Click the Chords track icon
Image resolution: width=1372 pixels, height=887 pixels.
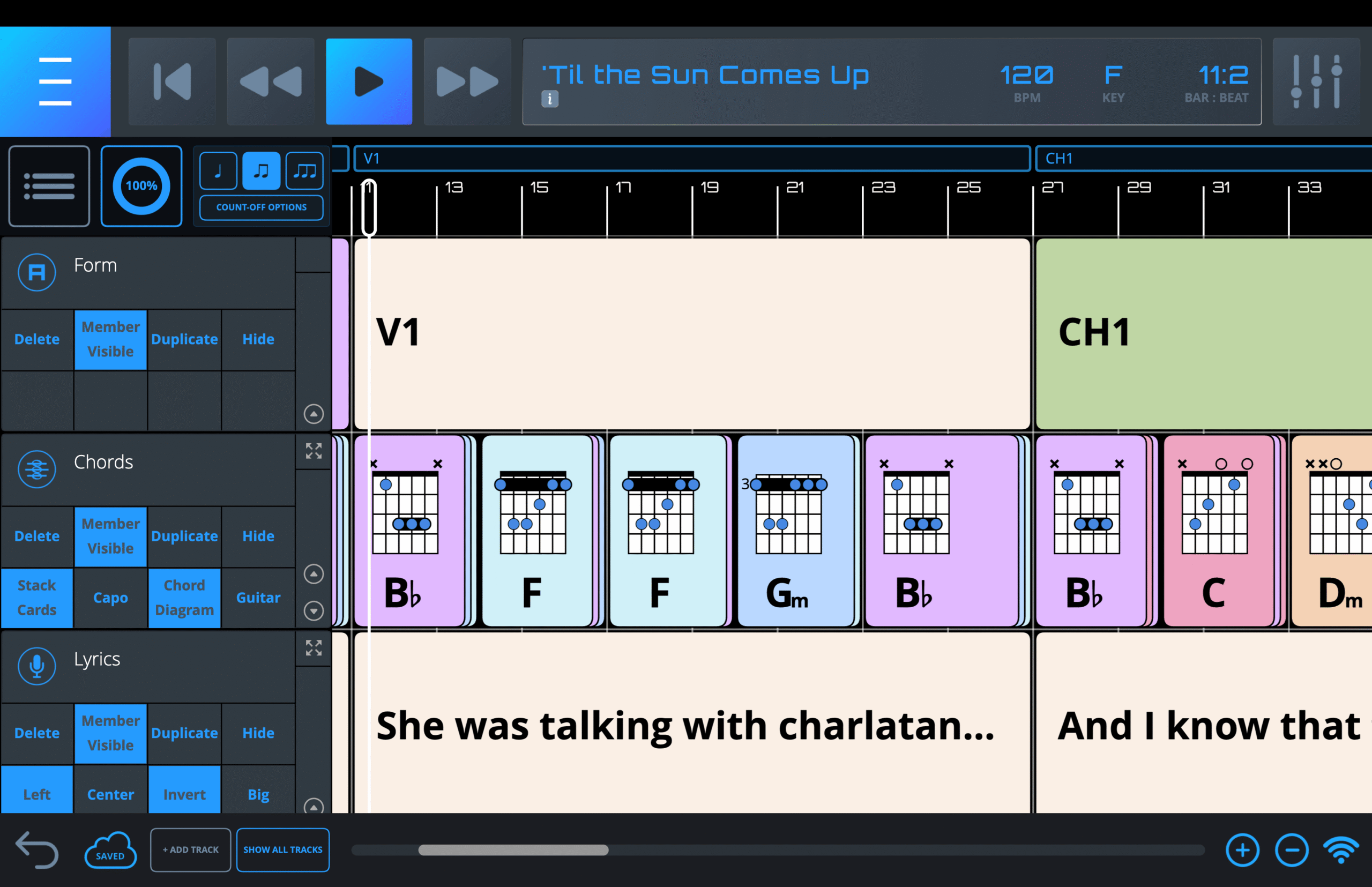pyautogui.click(x=37, y=469)
